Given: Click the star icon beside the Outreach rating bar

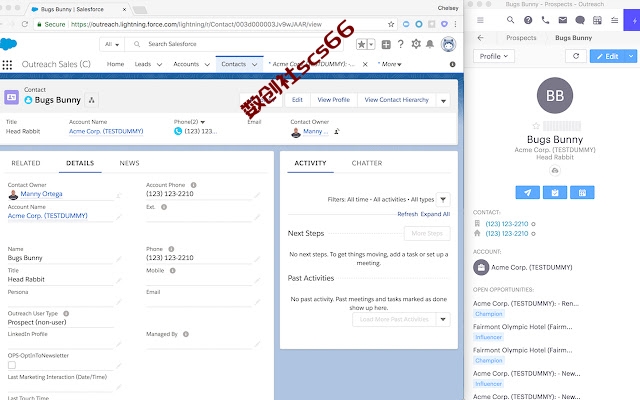Looking at the screenshot, I should 536,126.
